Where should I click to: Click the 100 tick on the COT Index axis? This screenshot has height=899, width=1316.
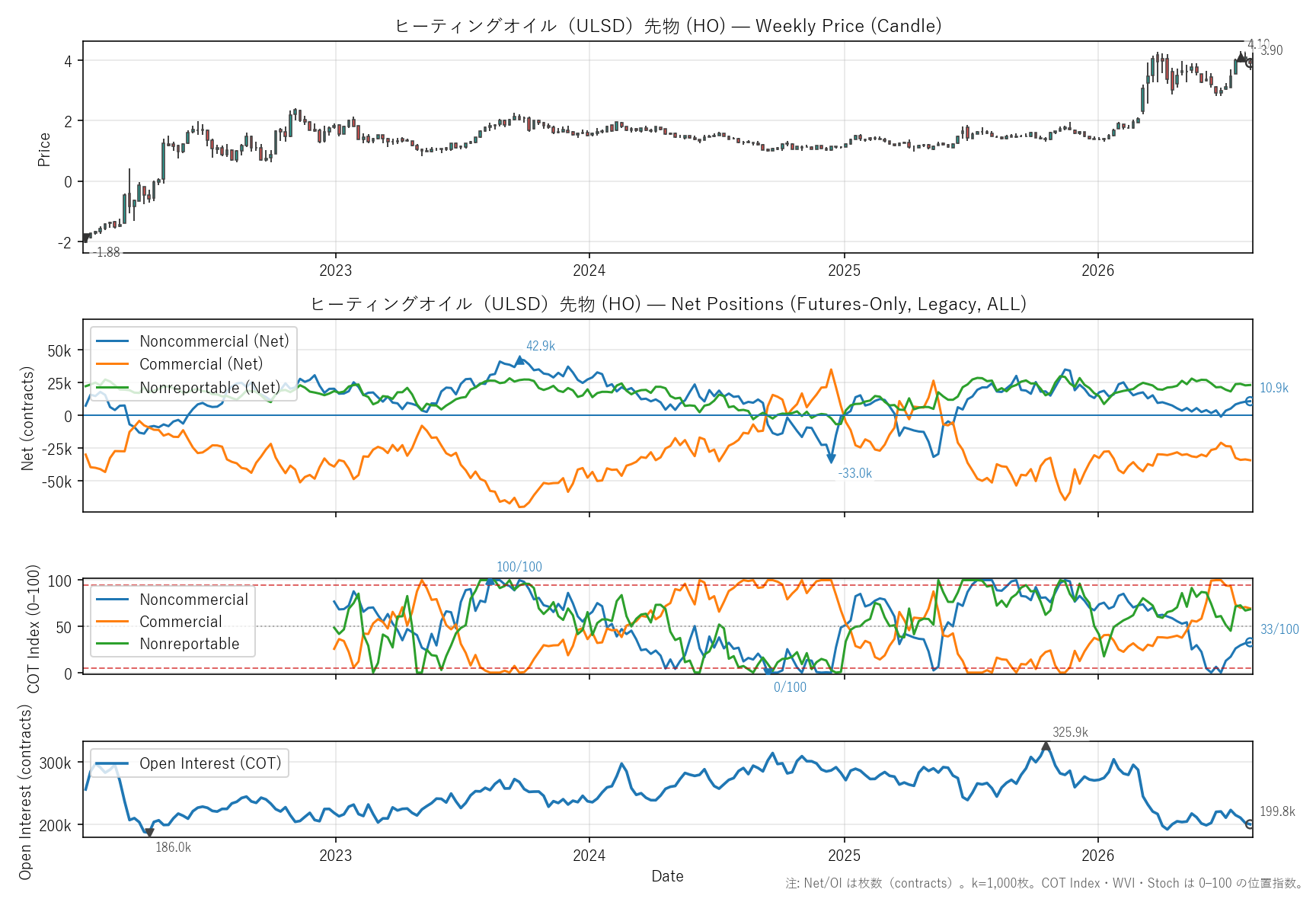60,581
